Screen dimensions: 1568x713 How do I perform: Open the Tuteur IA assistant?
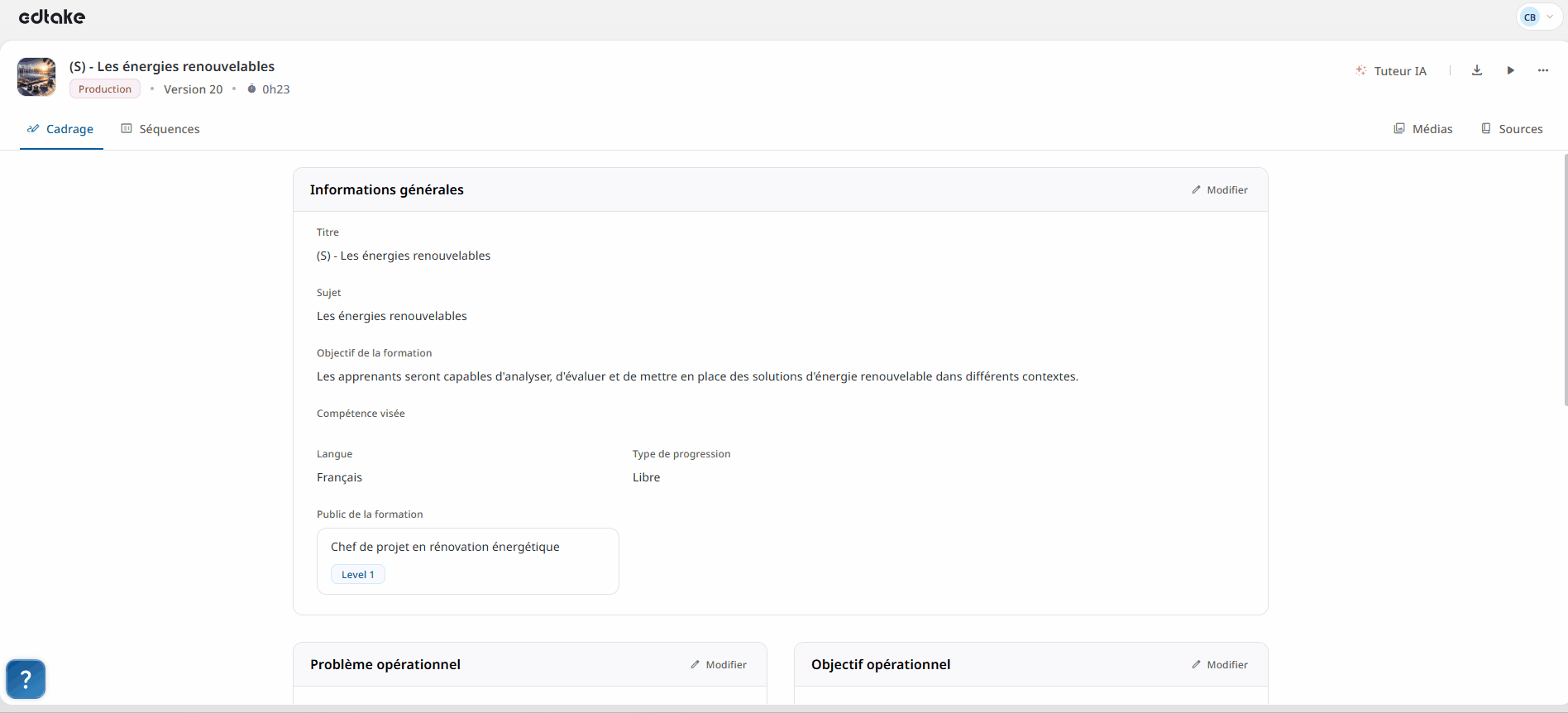[1391, 71]
